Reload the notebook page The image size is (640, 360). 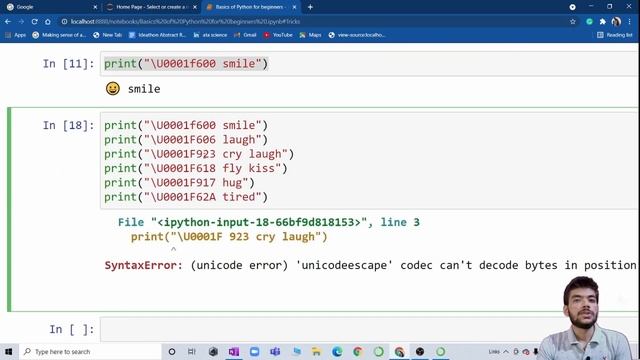click(x=34, y=22)
